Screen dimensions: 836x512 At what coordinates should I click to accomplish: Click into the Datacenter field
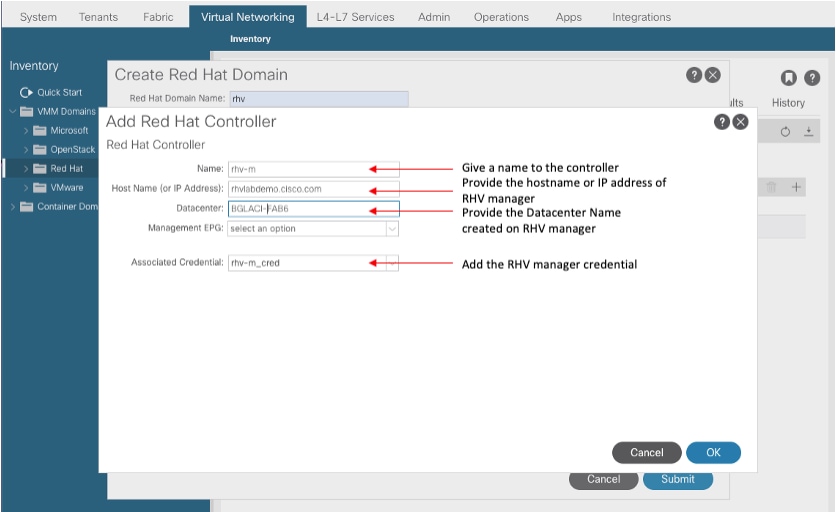pyautogui.click(x=314, y=209)
